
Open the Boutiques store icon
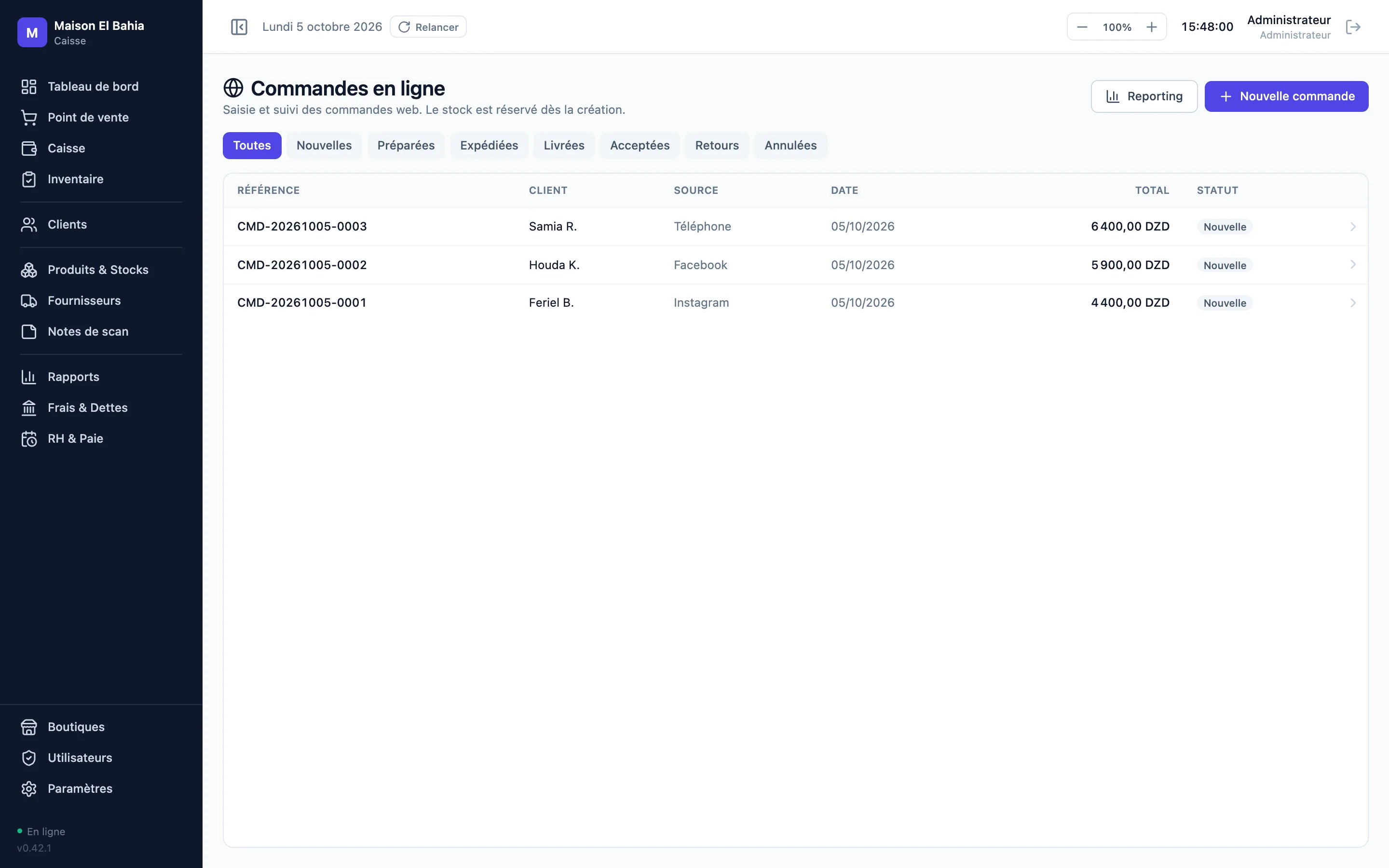point(29,727)
